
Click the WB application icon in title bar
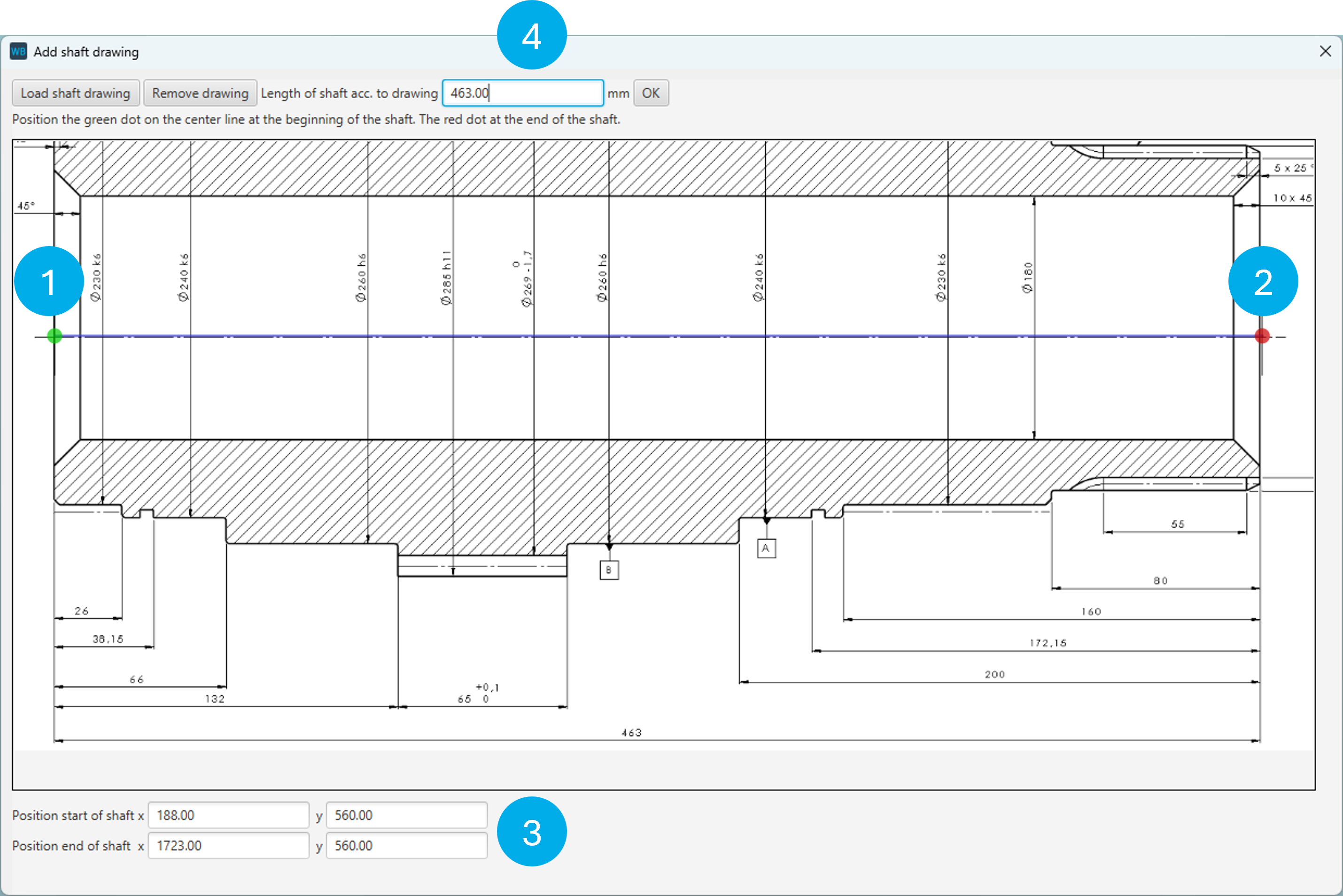pos(18,52)
